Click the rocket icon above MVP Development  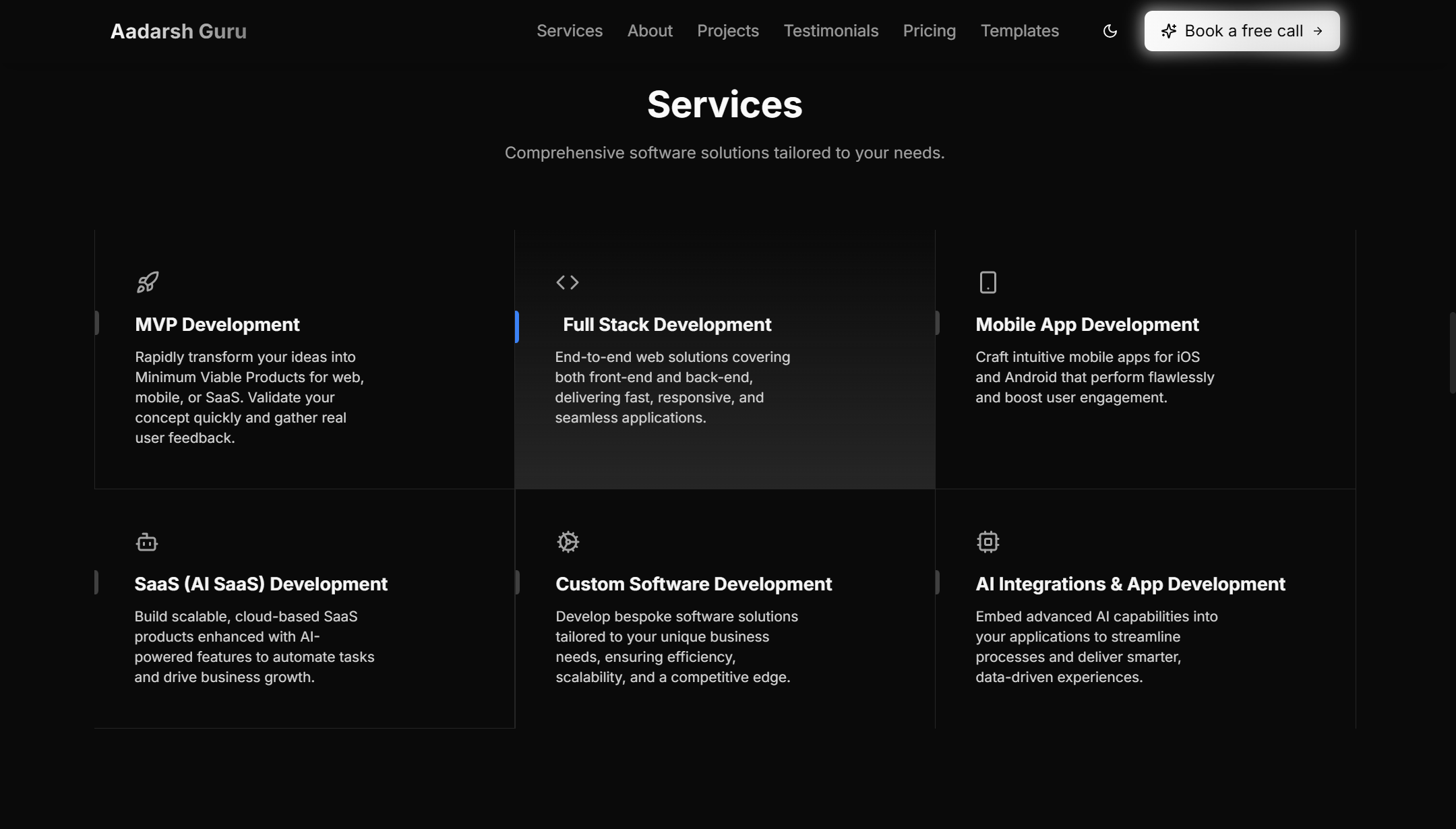148,282
